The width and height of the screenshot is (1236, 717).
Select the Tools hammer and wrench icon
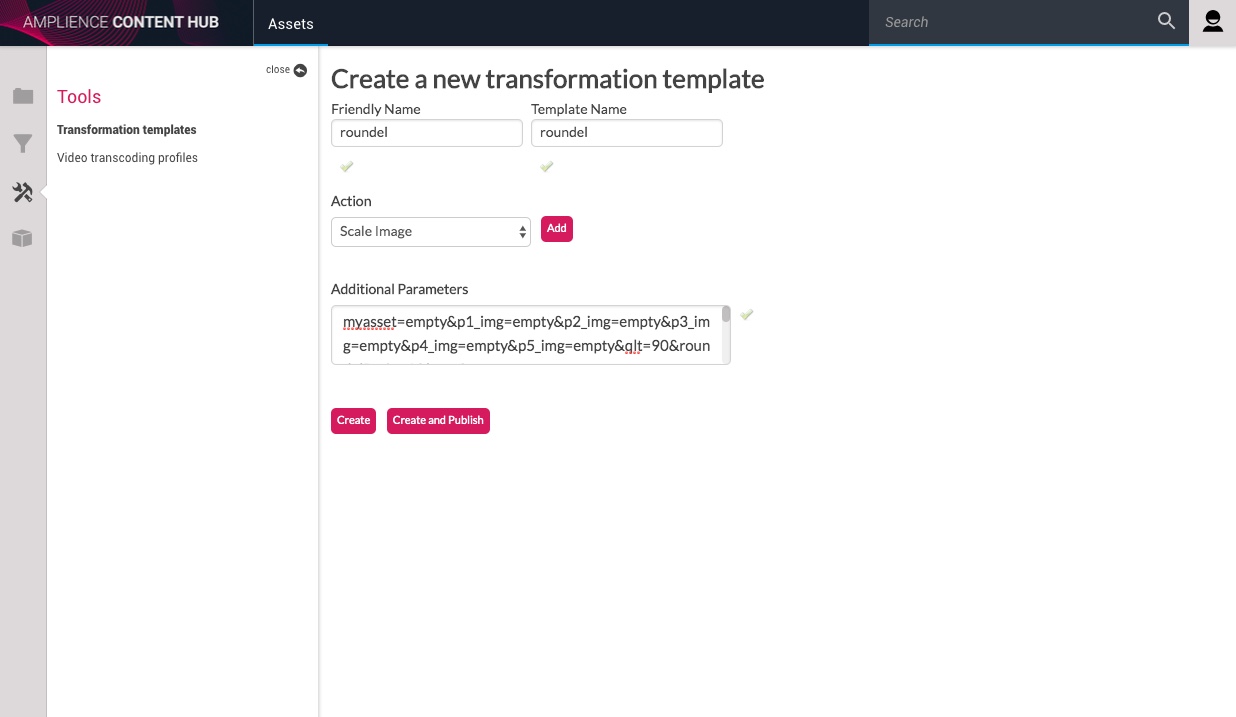23,192
